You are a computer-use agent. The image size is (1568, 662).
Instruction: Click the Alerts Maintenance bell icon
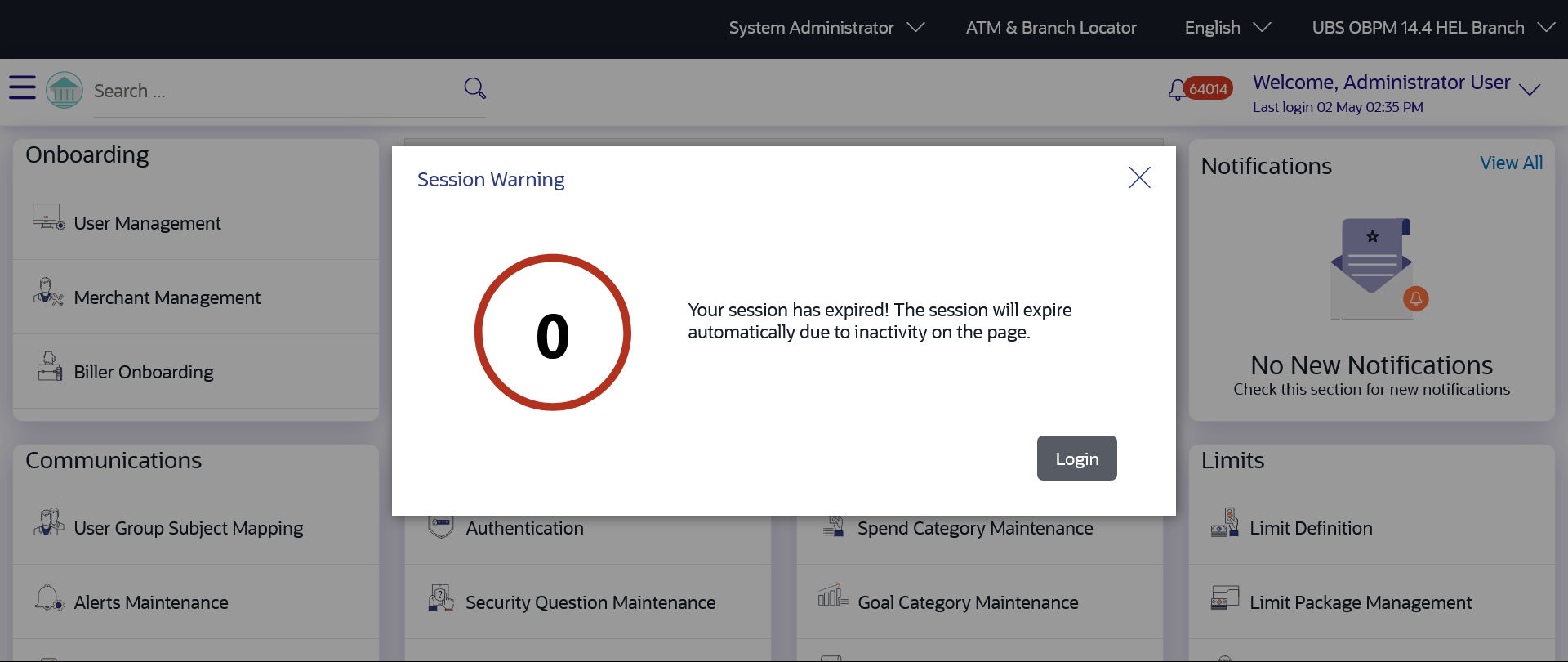(48, 597)
